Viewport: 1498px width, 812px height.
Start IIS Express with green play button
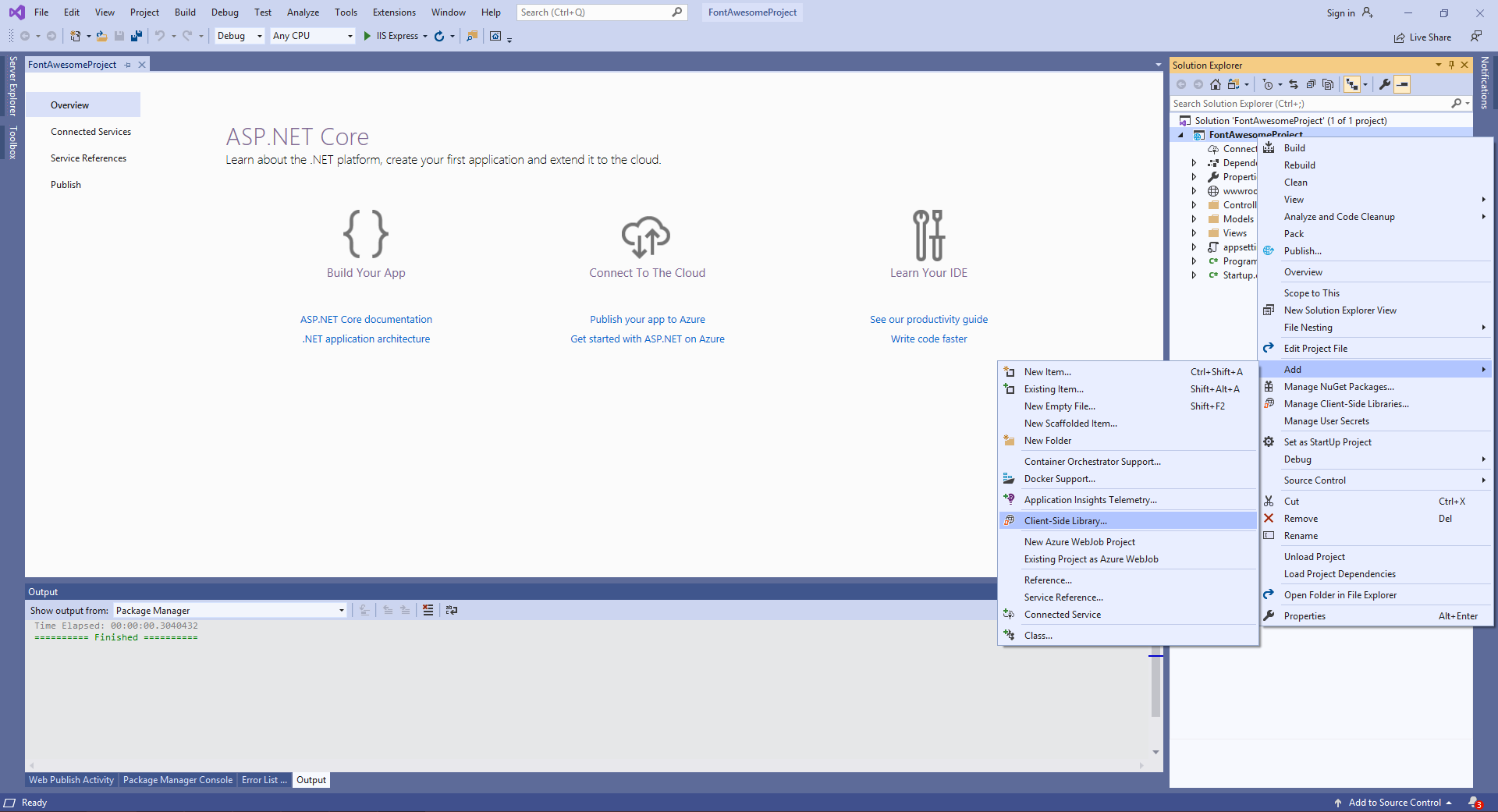click(x=367, y=36)
